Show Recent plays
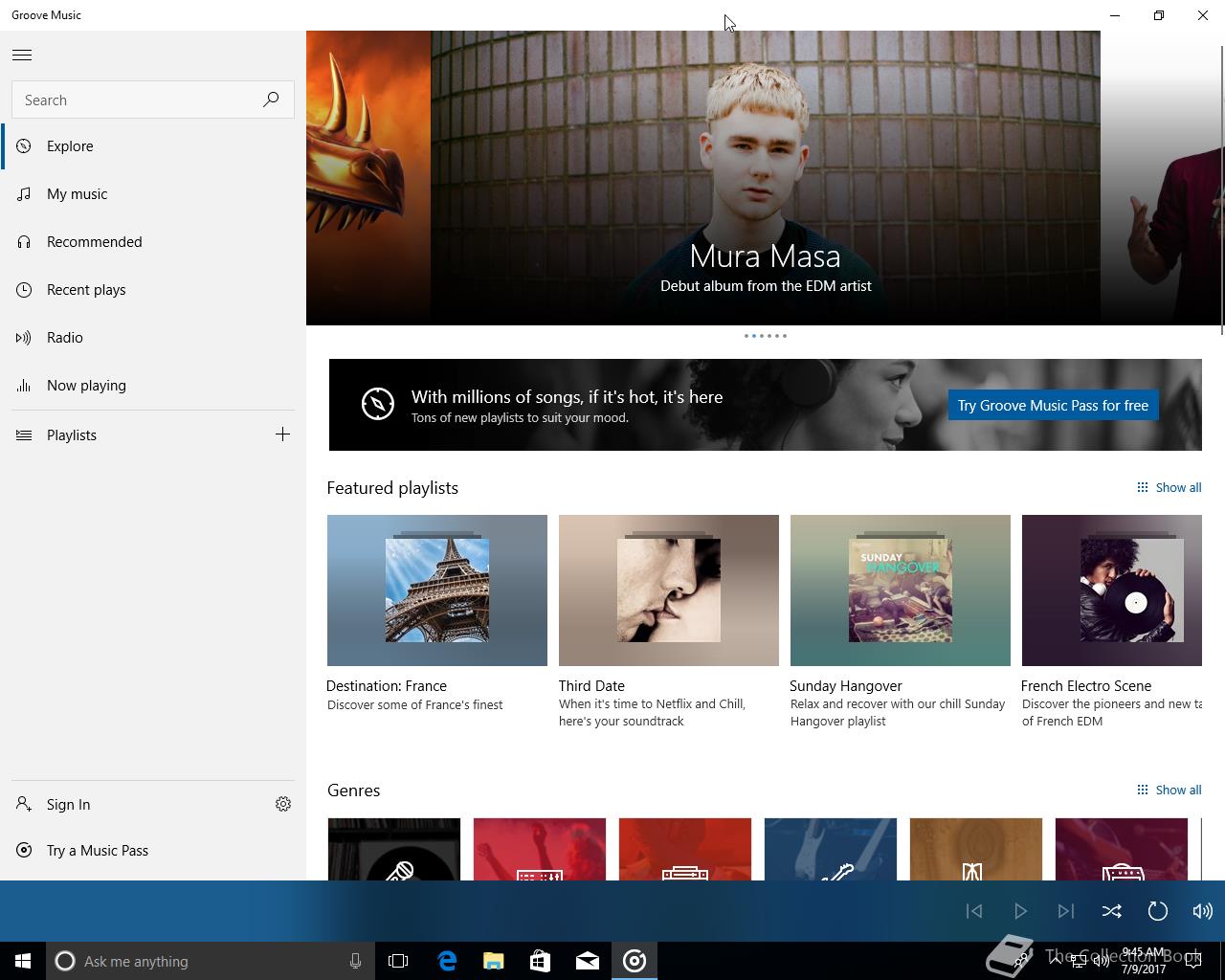 click(153, 290)
